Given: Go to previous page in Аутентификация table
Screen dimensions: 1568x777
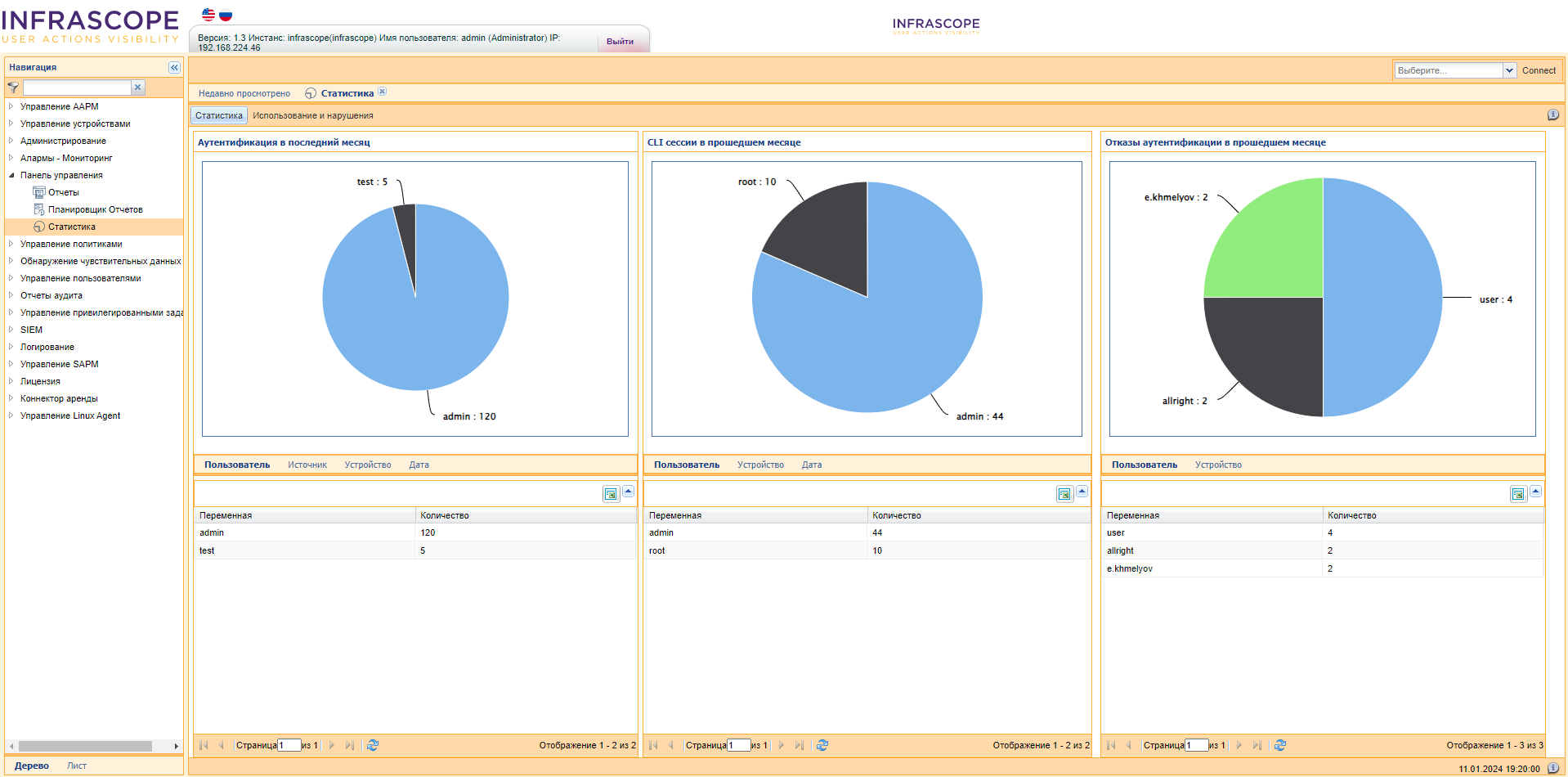Looking at the screenshot, I should tap(221, 745).
